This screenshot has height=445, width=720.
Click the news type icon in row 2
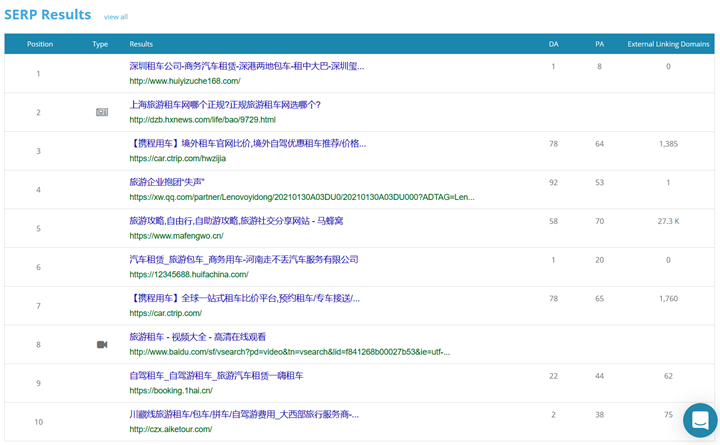coord(101,112)
